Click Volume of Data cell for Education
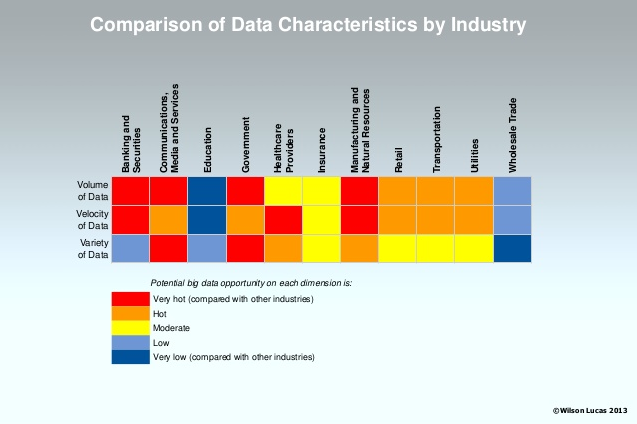The image size is (637, 424). tap(207, 190)
